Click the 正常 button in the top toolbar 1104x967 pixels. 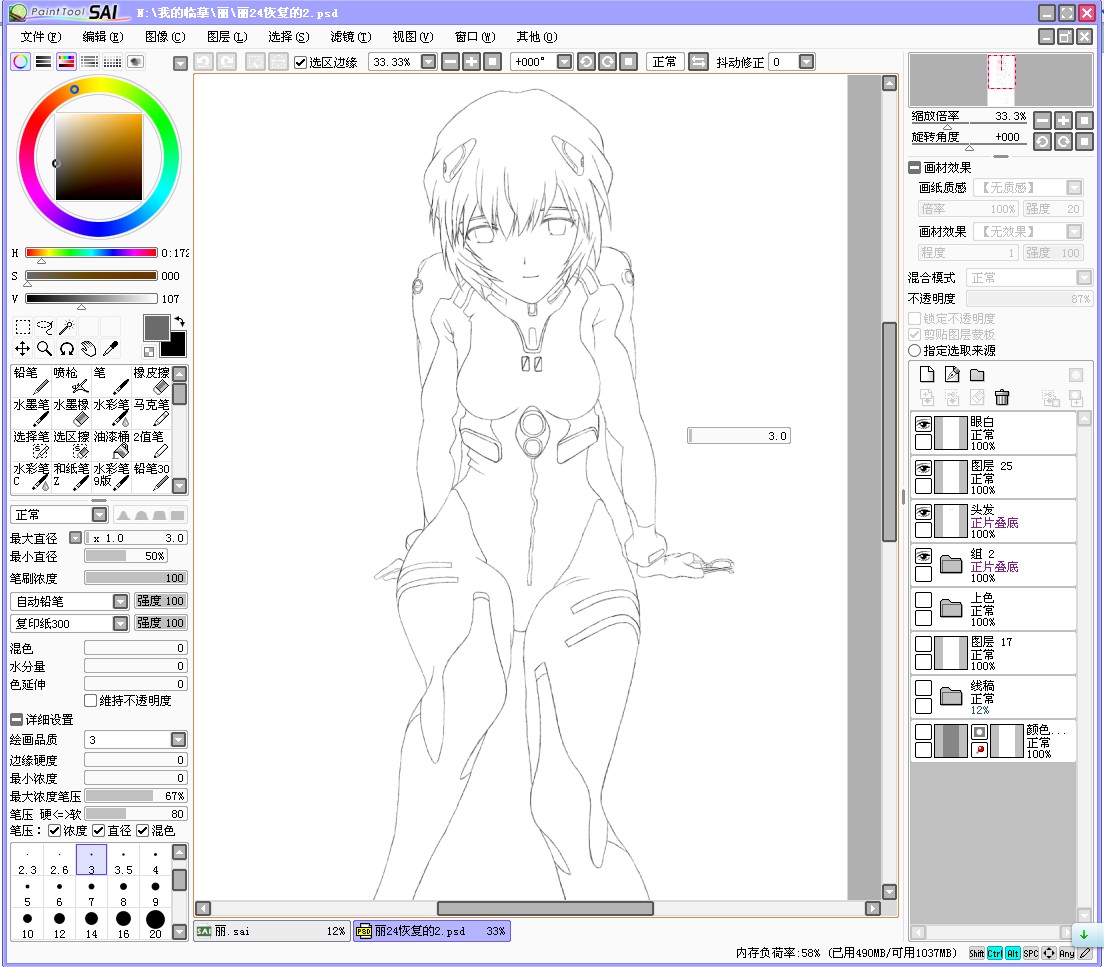click(x=664, y=62)
